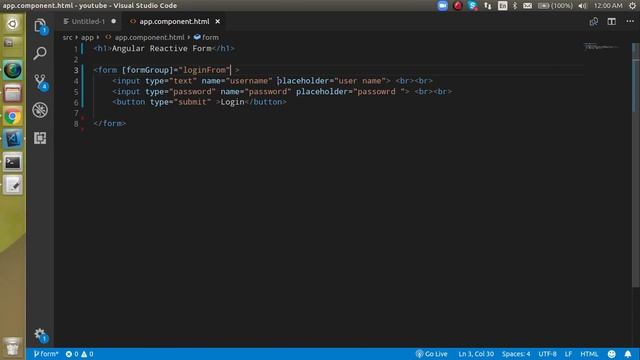Click the "loginFrom" string on line 3

click(x=204, y=70)
